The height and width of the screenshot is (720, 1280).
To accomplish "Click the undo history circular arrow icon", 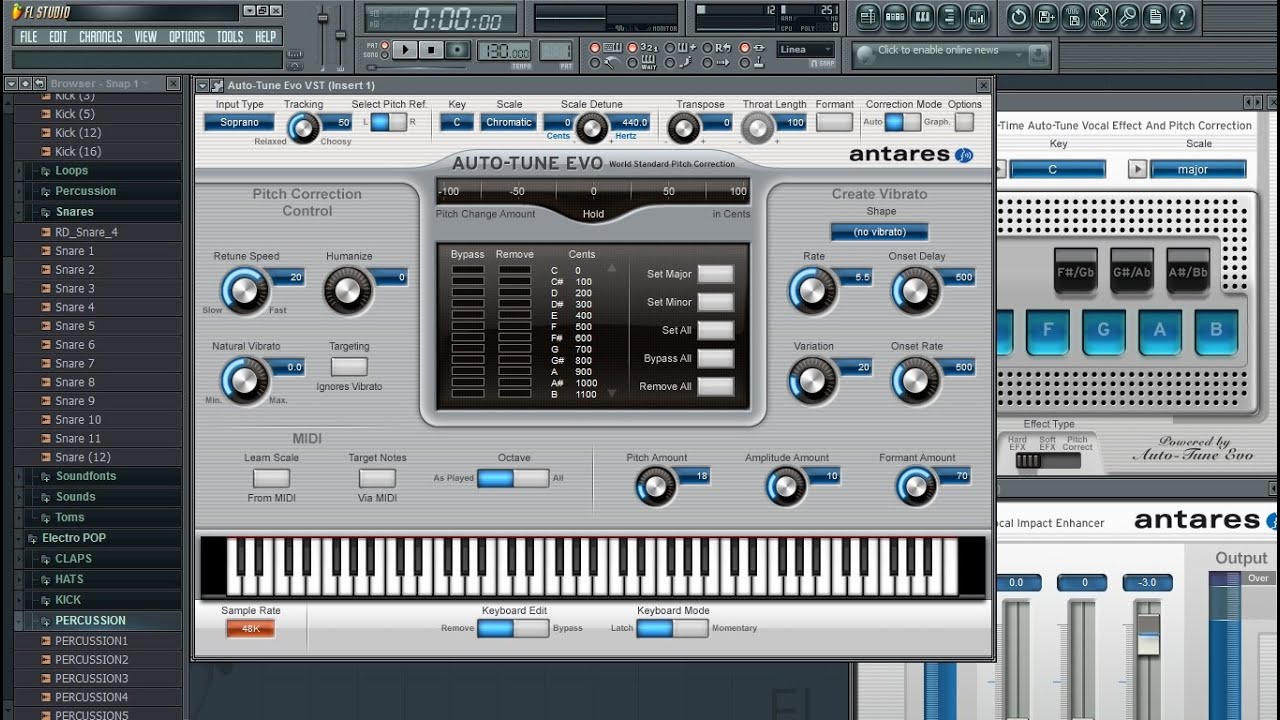I will pyautogui.click(x=1019, y=16).
